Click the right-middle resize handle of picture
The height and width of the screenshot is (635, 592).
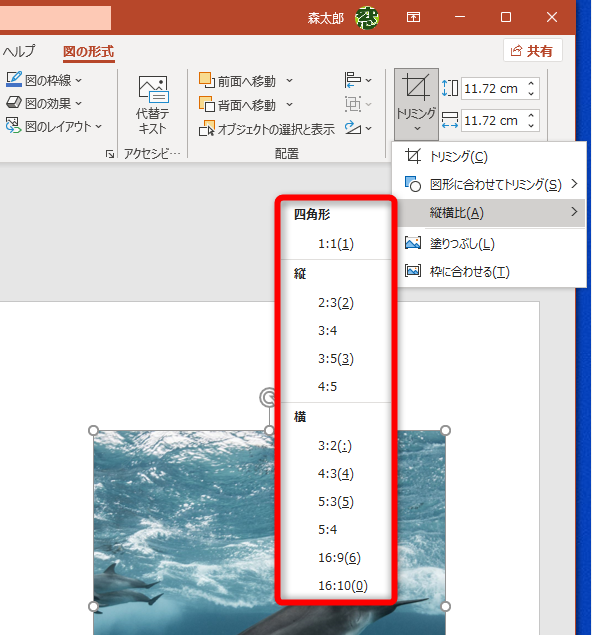pyautogui.click(x=445, y=606)
